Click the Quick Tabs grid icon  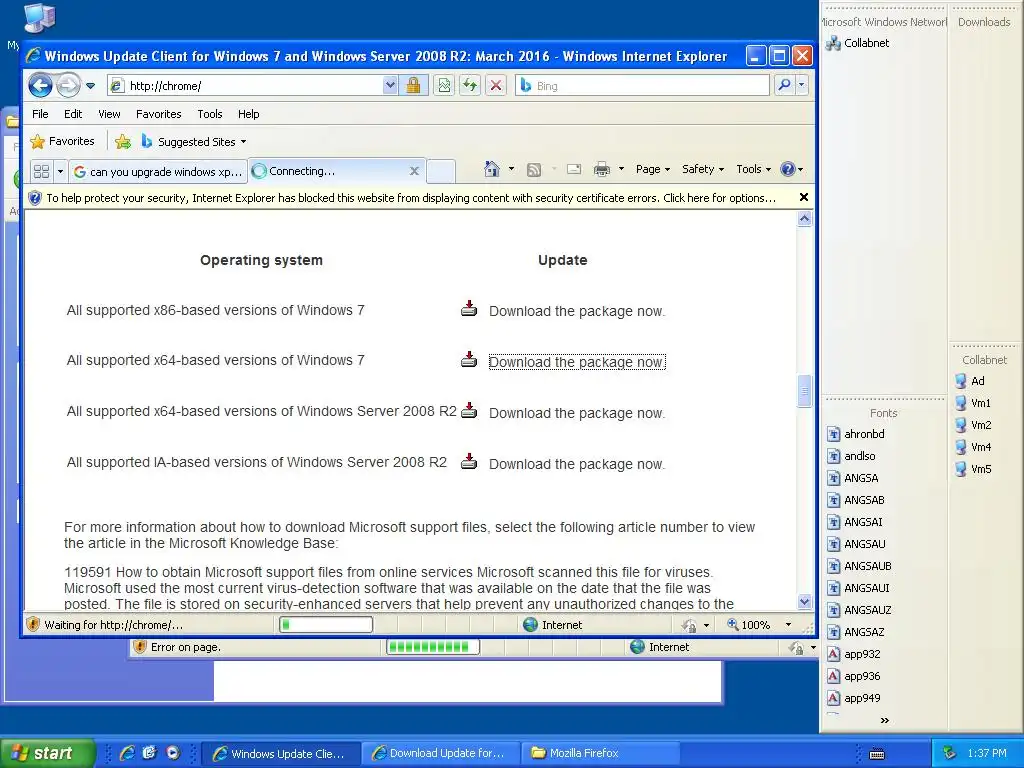(41, 171)
